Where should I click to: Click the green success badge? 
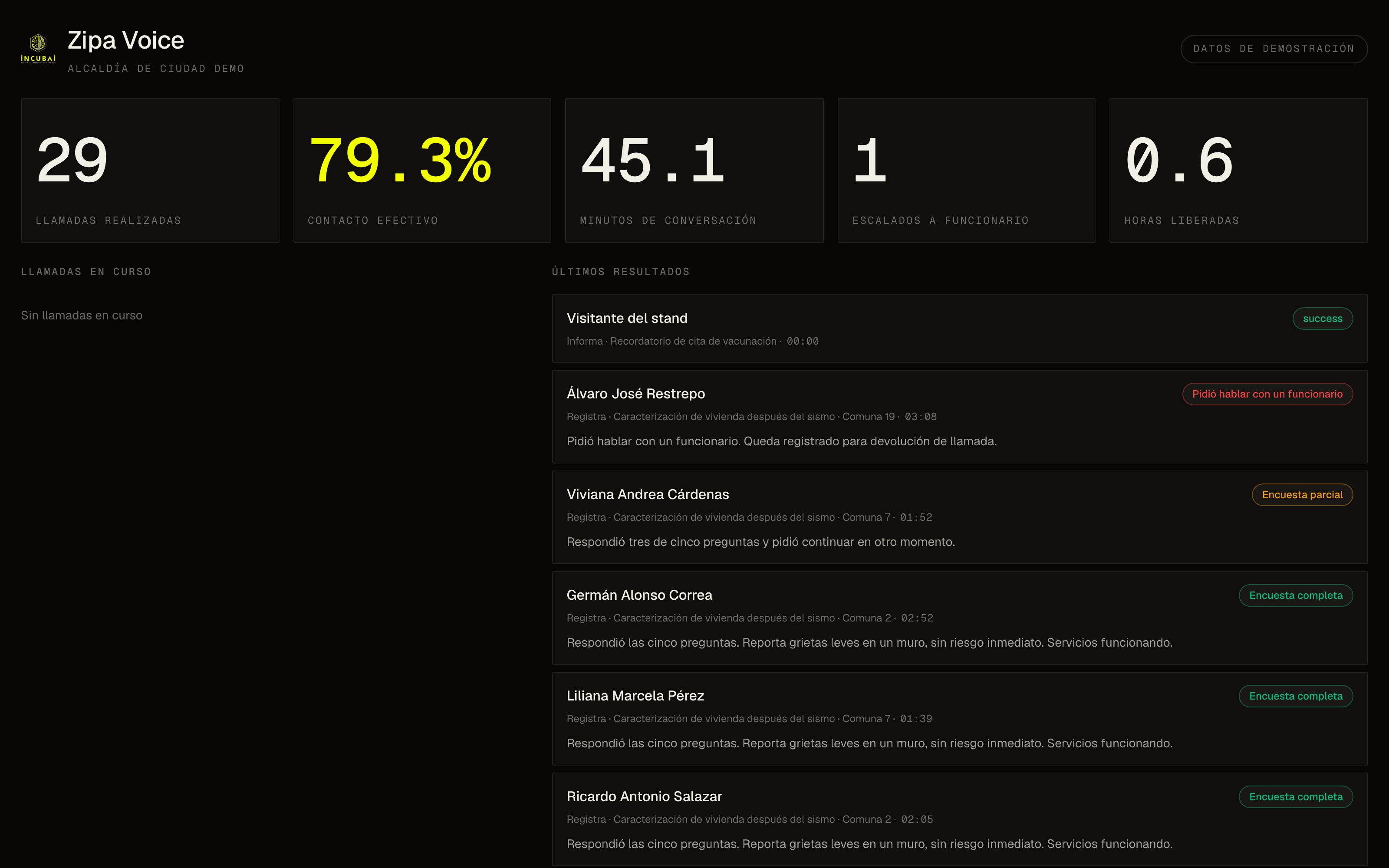click(1323, 319)
